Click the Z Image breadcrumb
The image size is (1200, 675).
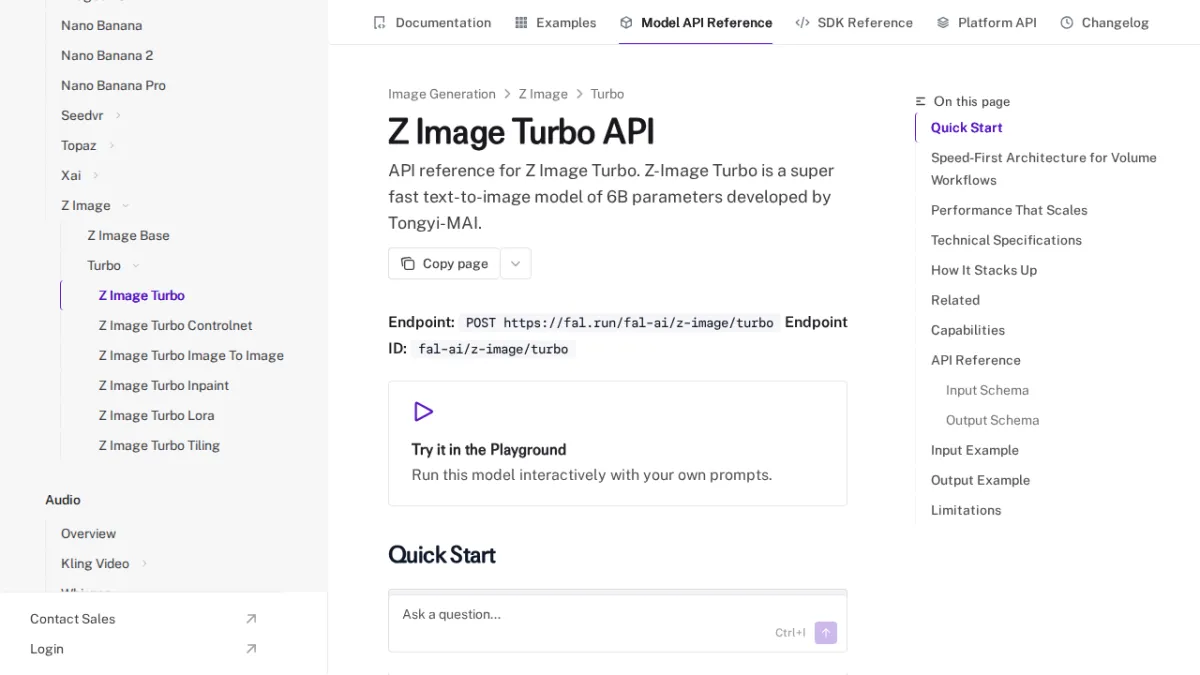(x=543, y=94)
